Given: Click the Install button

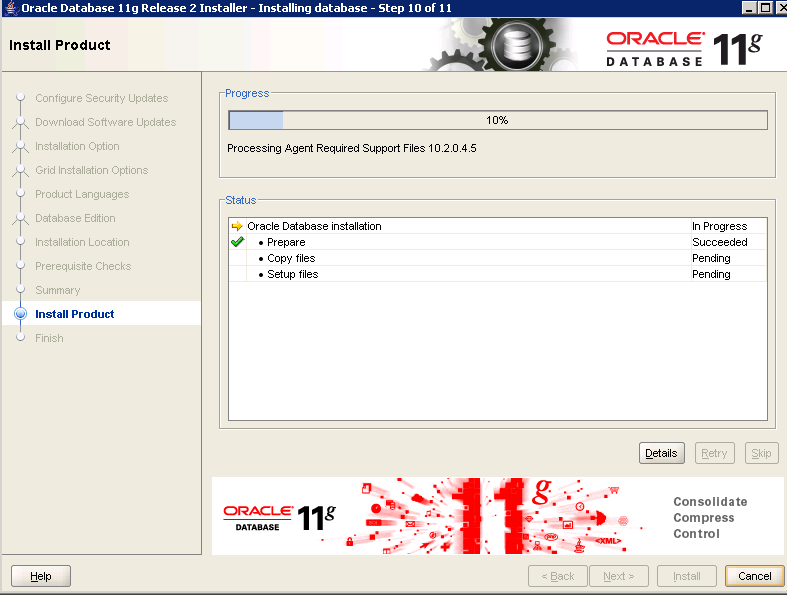Looking at the screenshot, I should coord(687,576).
